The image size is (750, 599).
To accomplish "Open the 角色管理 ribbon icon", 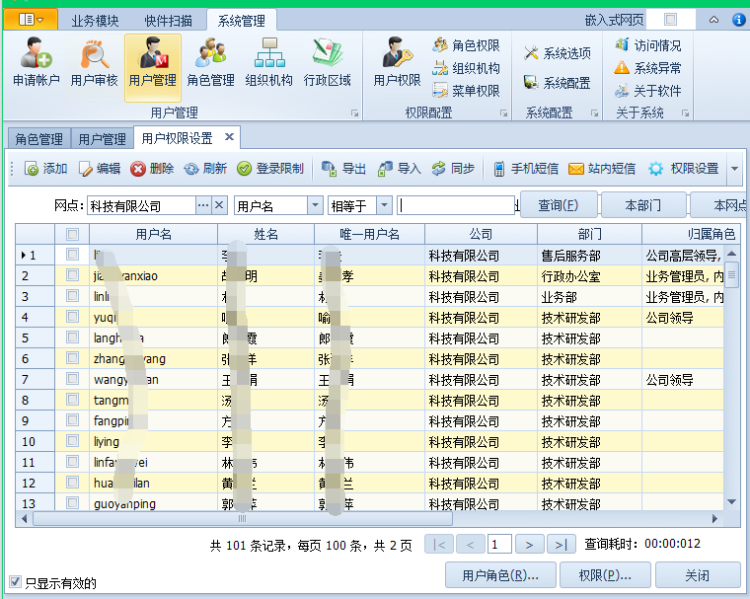I will (x=210, y=63).
